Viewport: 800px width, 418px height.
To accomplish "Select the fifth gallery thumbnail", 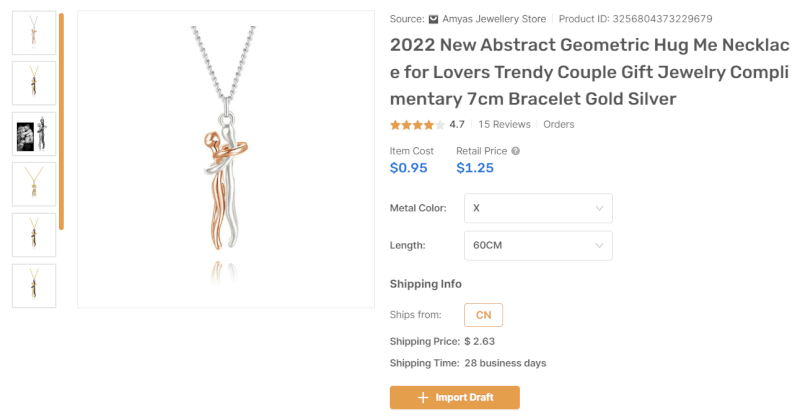I will tap(34, 235).
